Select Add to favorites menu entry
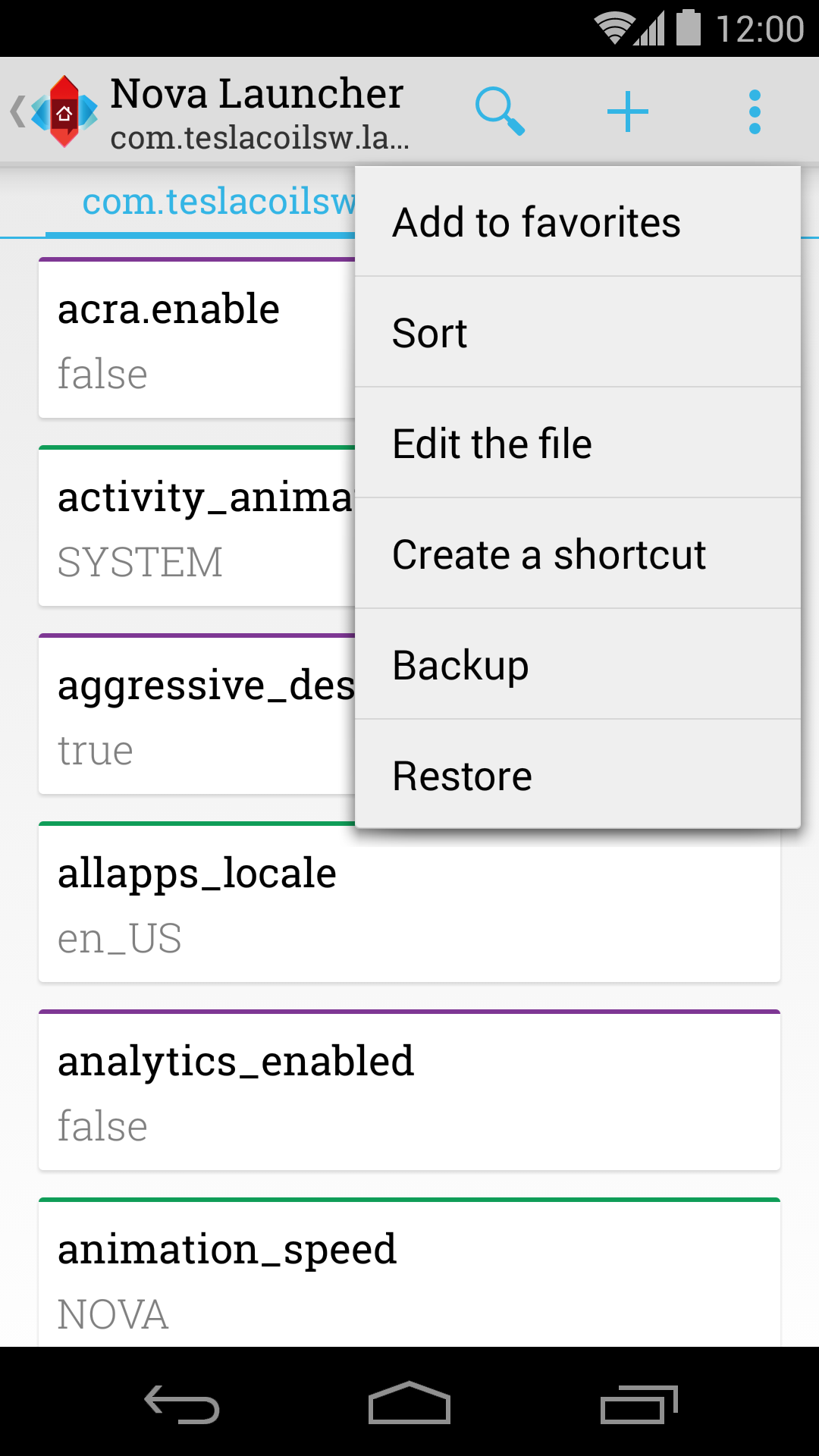The width and height of the screenshot is (819, 1456). tap(578, 222)
